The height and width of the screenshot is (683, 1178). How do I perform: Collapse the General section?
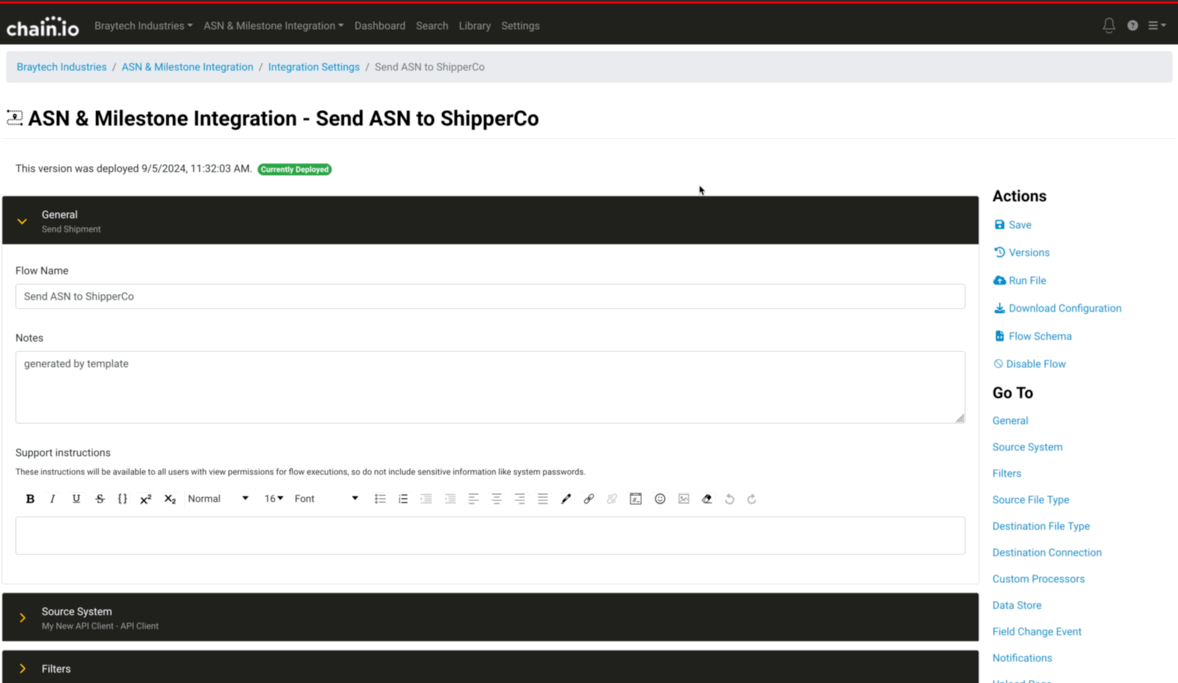[490, 220]
